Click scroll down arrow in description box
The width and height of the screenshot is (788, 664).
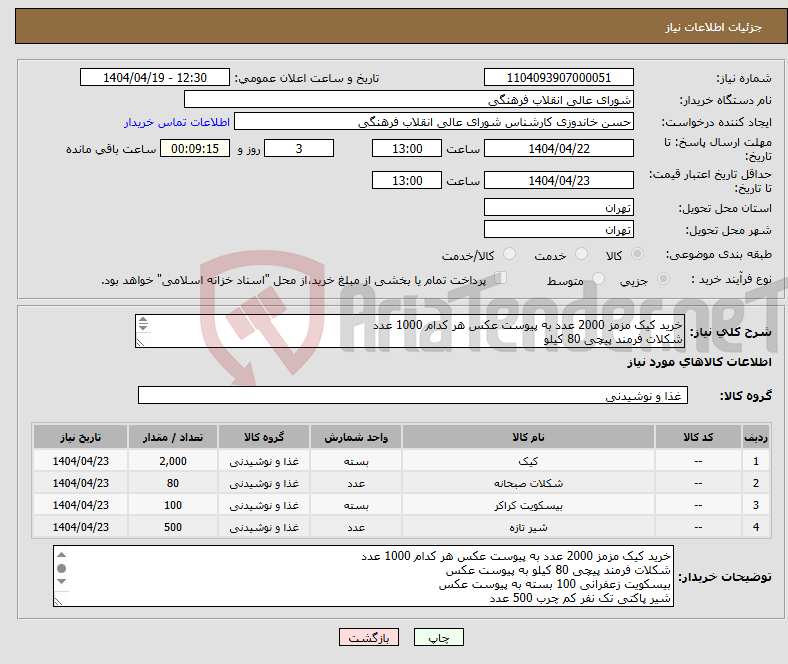143,328
